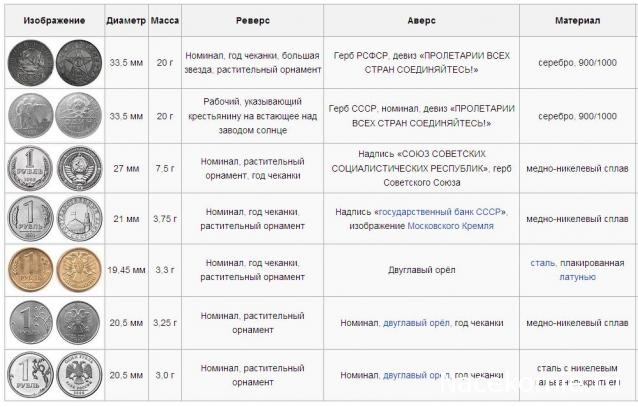
Task: Click «Номинал, год чеканки, большая звезда» description
Action: tap(253, 63)
